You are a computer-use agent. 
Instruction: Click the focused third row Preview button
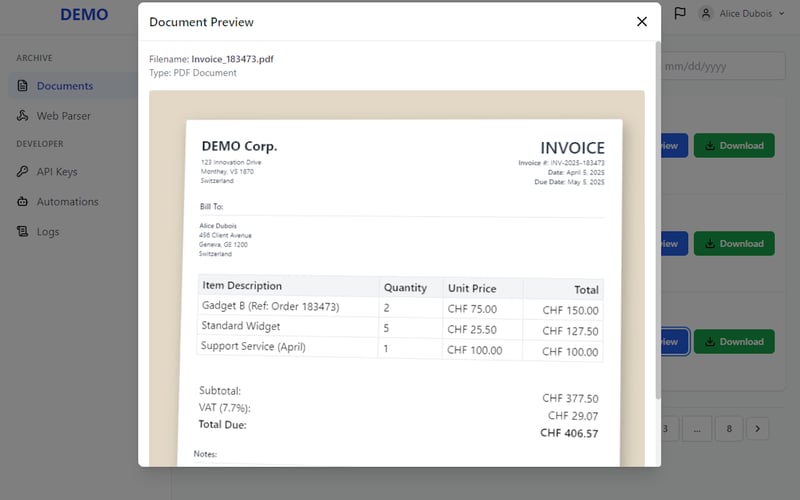point(674,341)
